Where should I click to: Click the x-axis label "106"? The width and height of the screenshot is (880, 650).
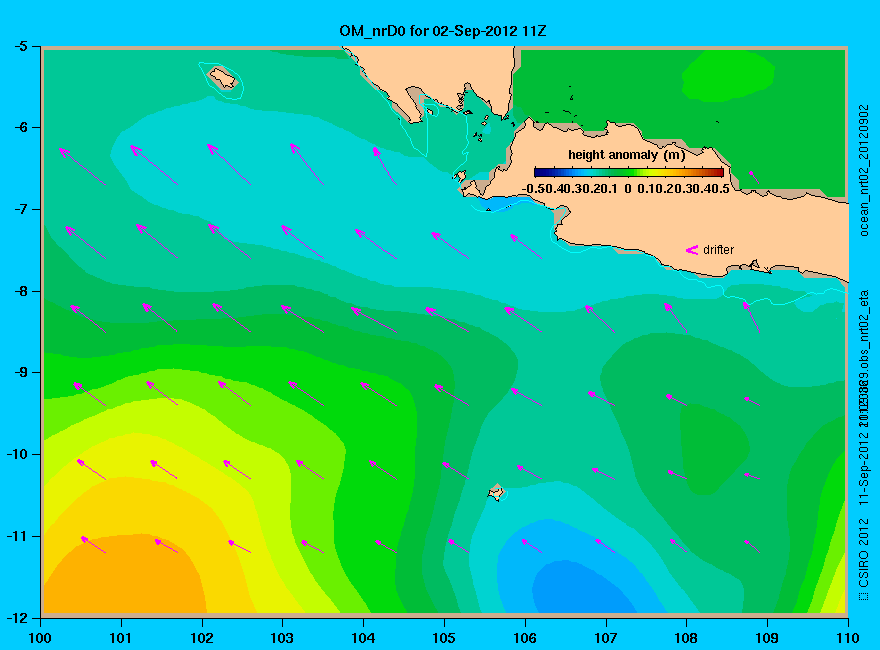click(x=525, y=638)
